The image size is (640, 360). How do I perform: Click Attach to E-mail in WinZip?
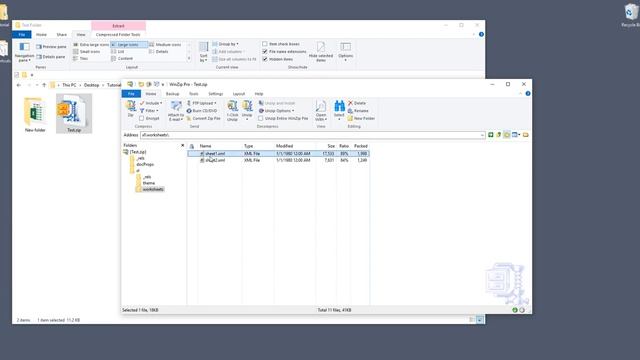pos(176,111)
